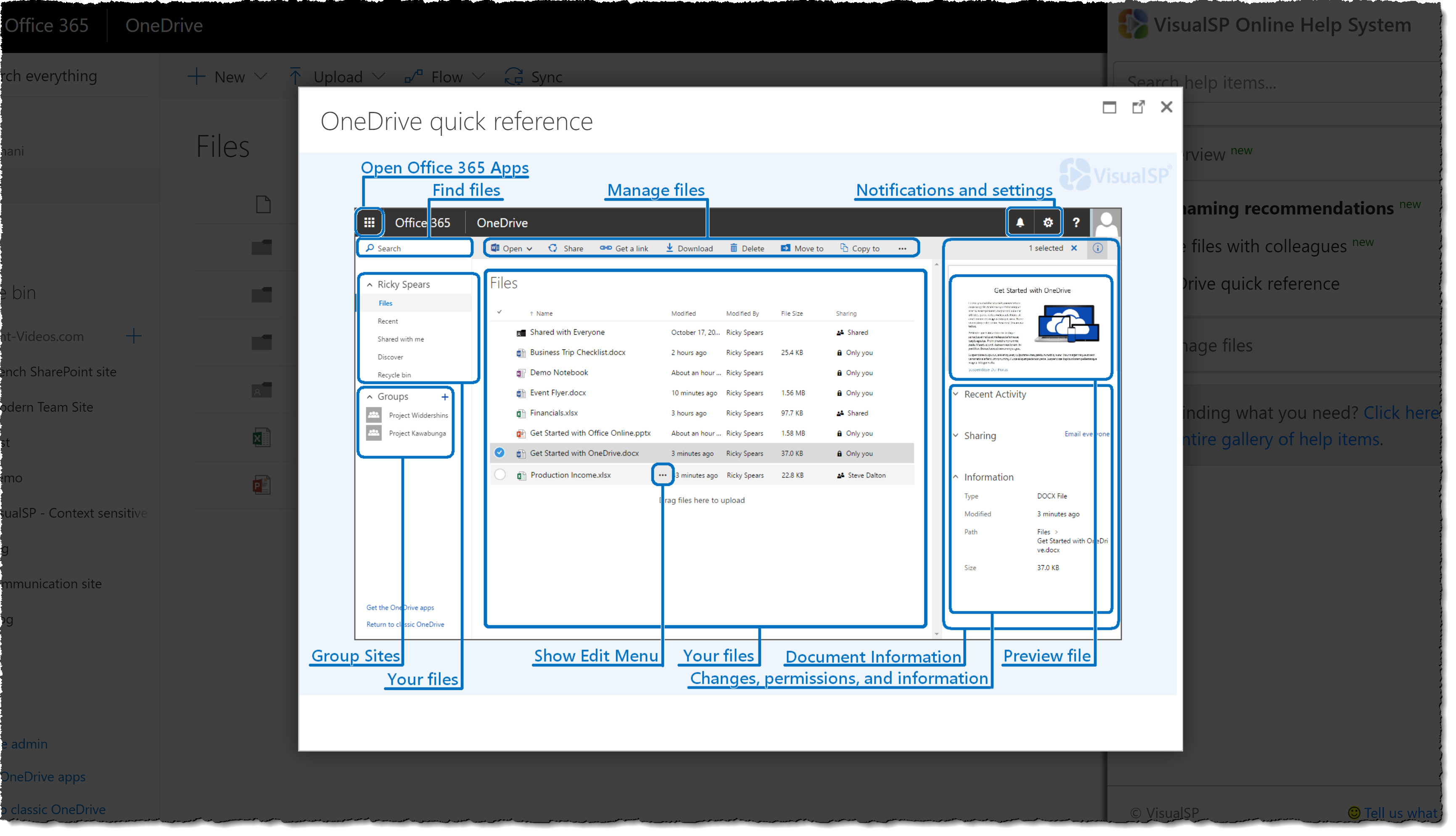Viewport: 1456px width, 836px height.
Task: Collapse the Ricky Spears section chevron
Action: 370,286
